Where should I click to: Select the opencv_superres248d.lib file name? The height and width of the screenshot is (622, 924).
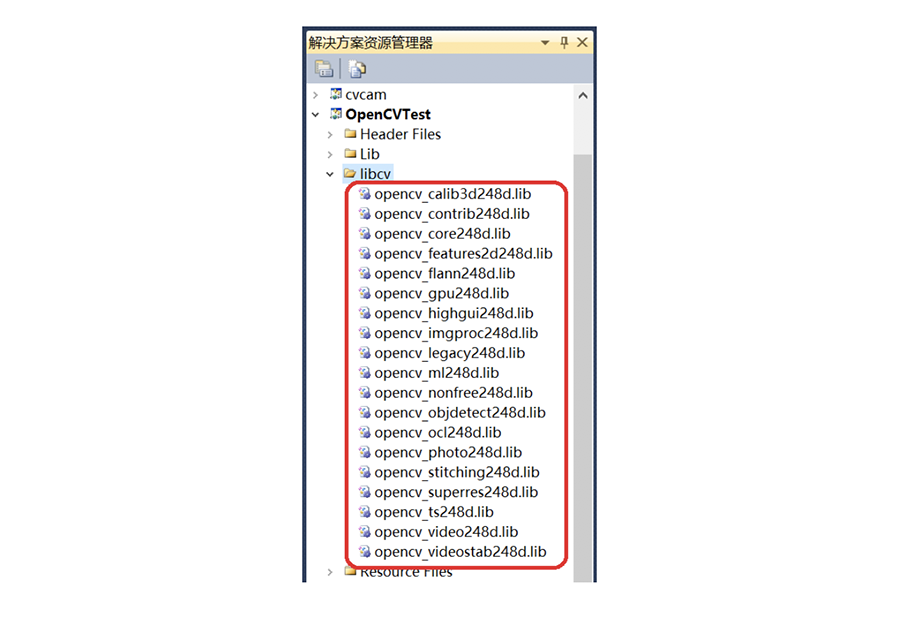[456, 492]
